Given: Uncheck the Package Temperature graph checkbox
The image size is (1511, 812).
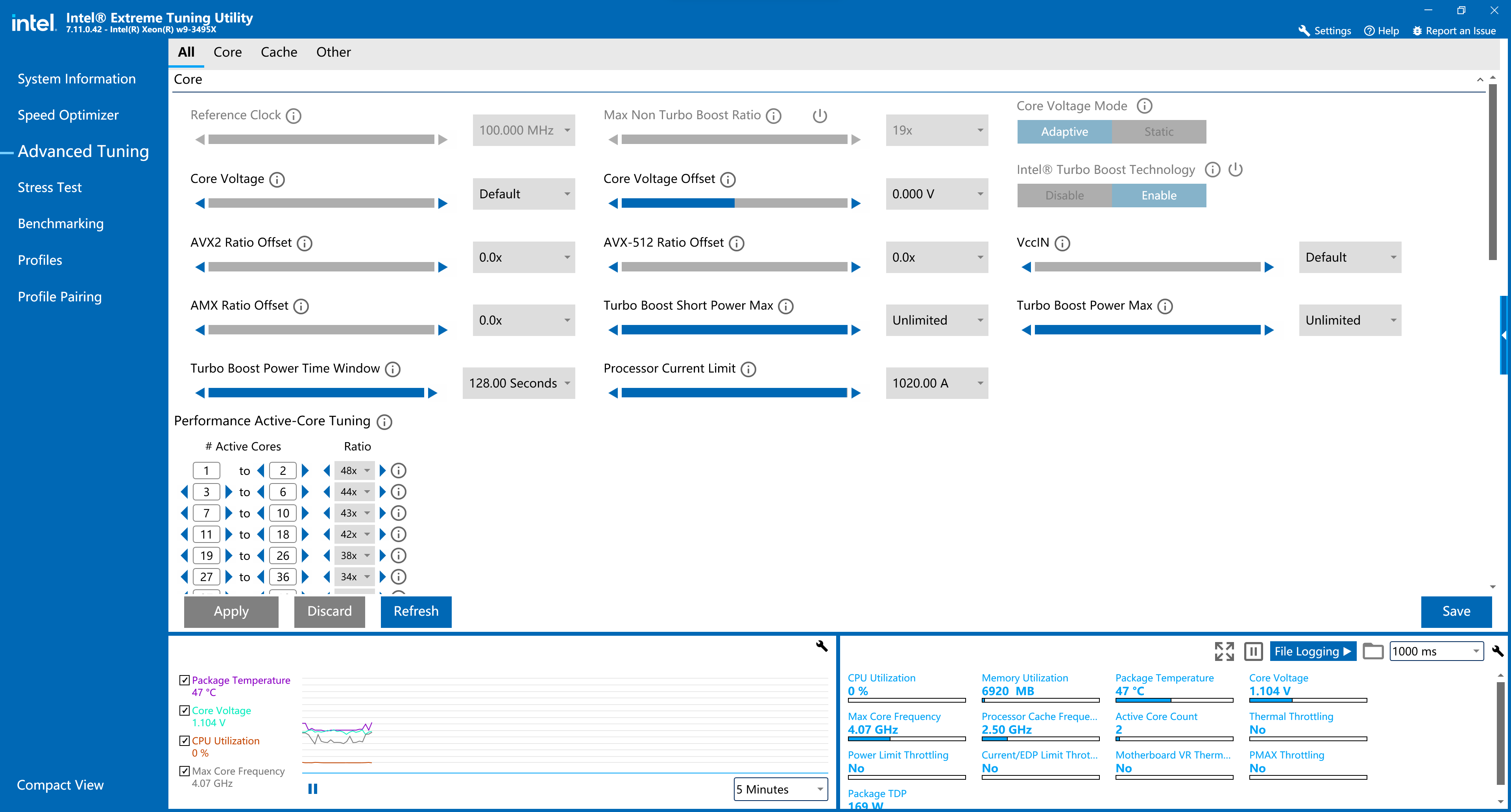Looking at the screenshot, I should (x=185, y=680).
